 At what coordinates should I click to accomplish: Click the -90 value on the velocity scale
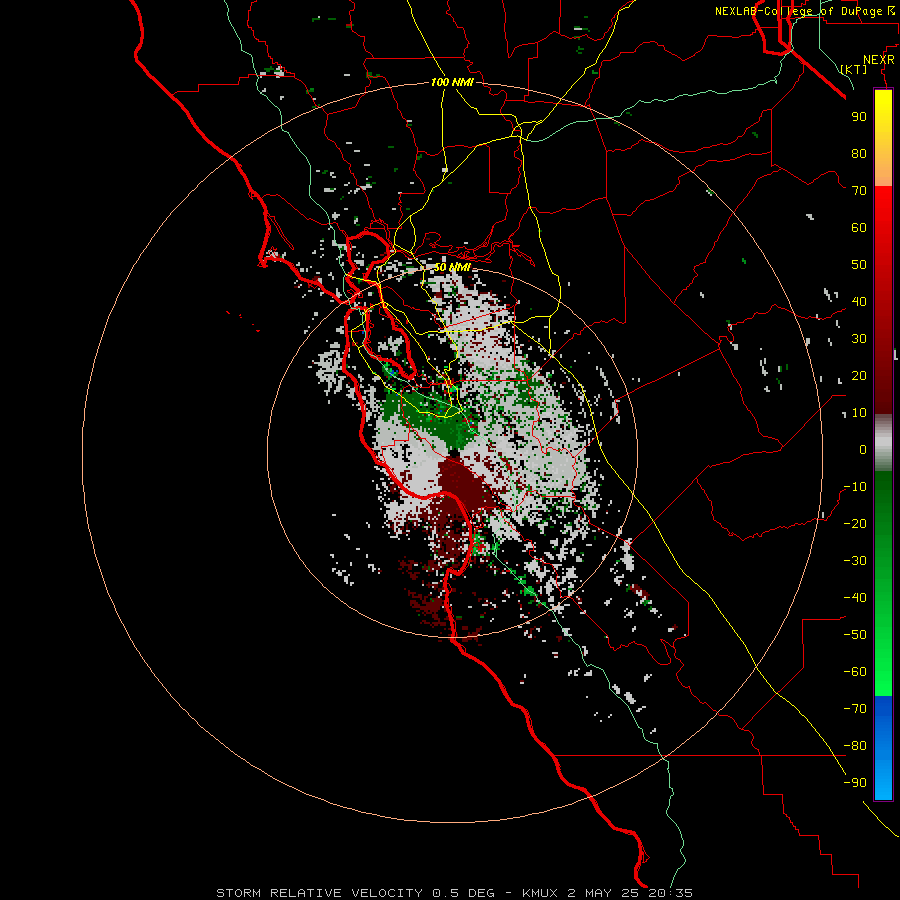(855, 783)
